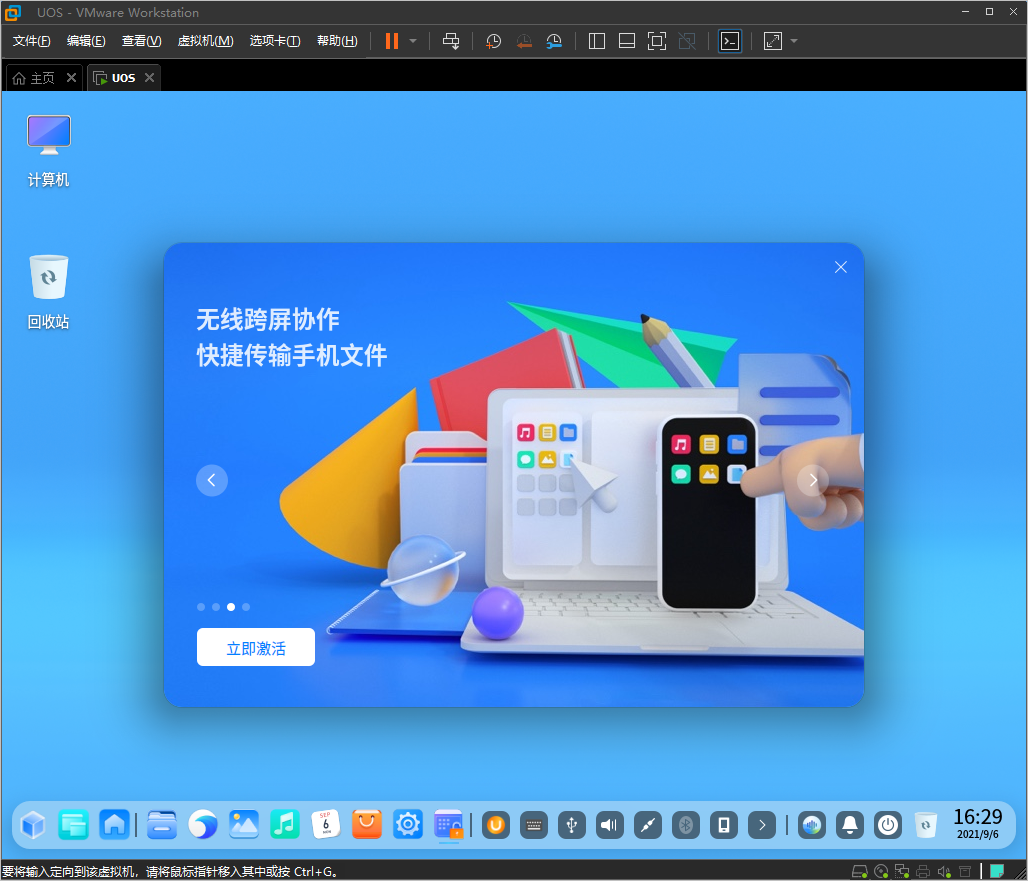This screenshot has height=881, width=1028.
Task: Select the last carousel page dot
Action: tap(246, 607)
